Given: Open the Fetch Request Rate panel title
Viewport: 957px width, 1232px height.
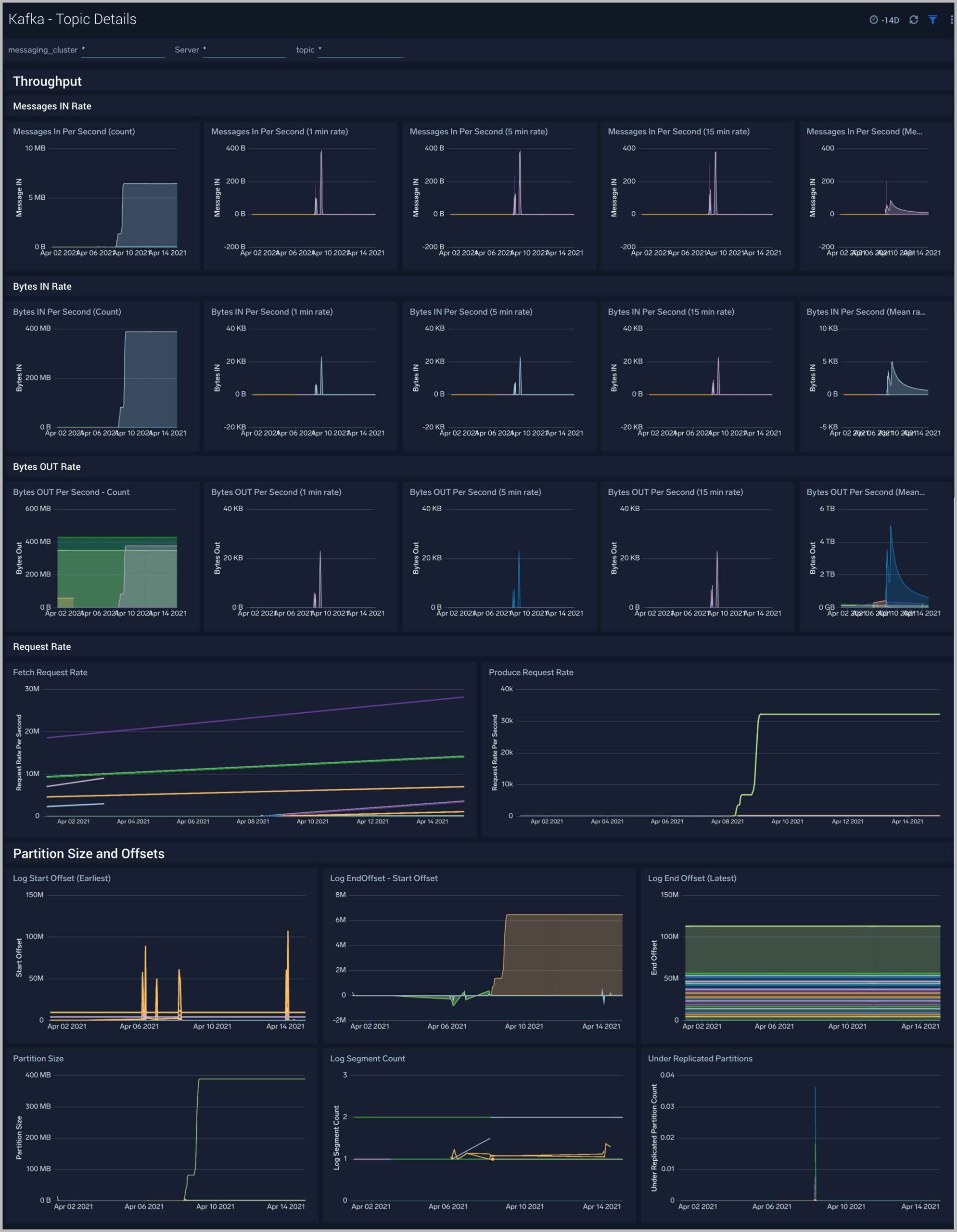Looking at the screenshot, I should (x=50, y=672).
